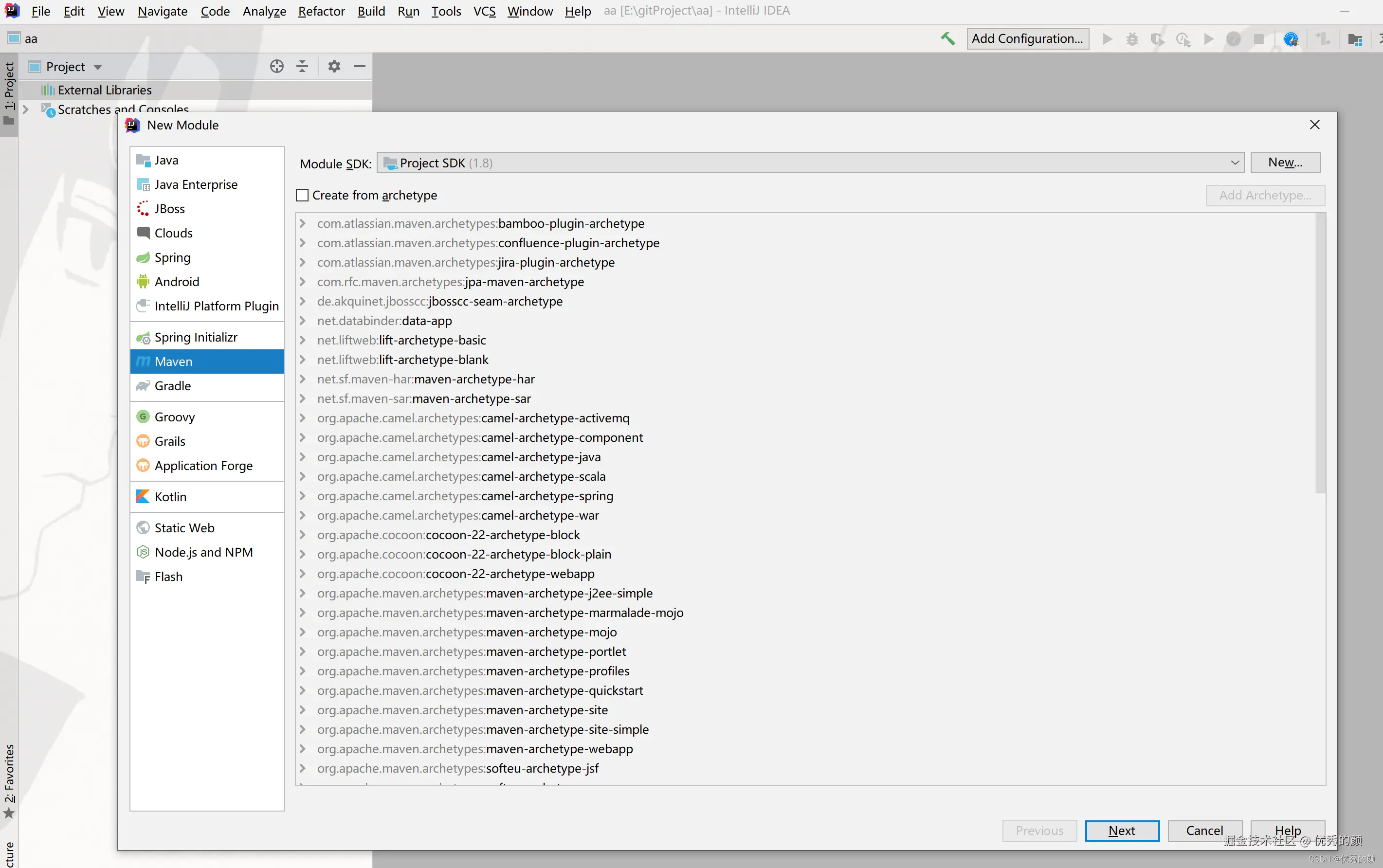1383x868 pixels.
Task: Expand maven-archetype-quickstart entry
Action: (x=303, y=690)
